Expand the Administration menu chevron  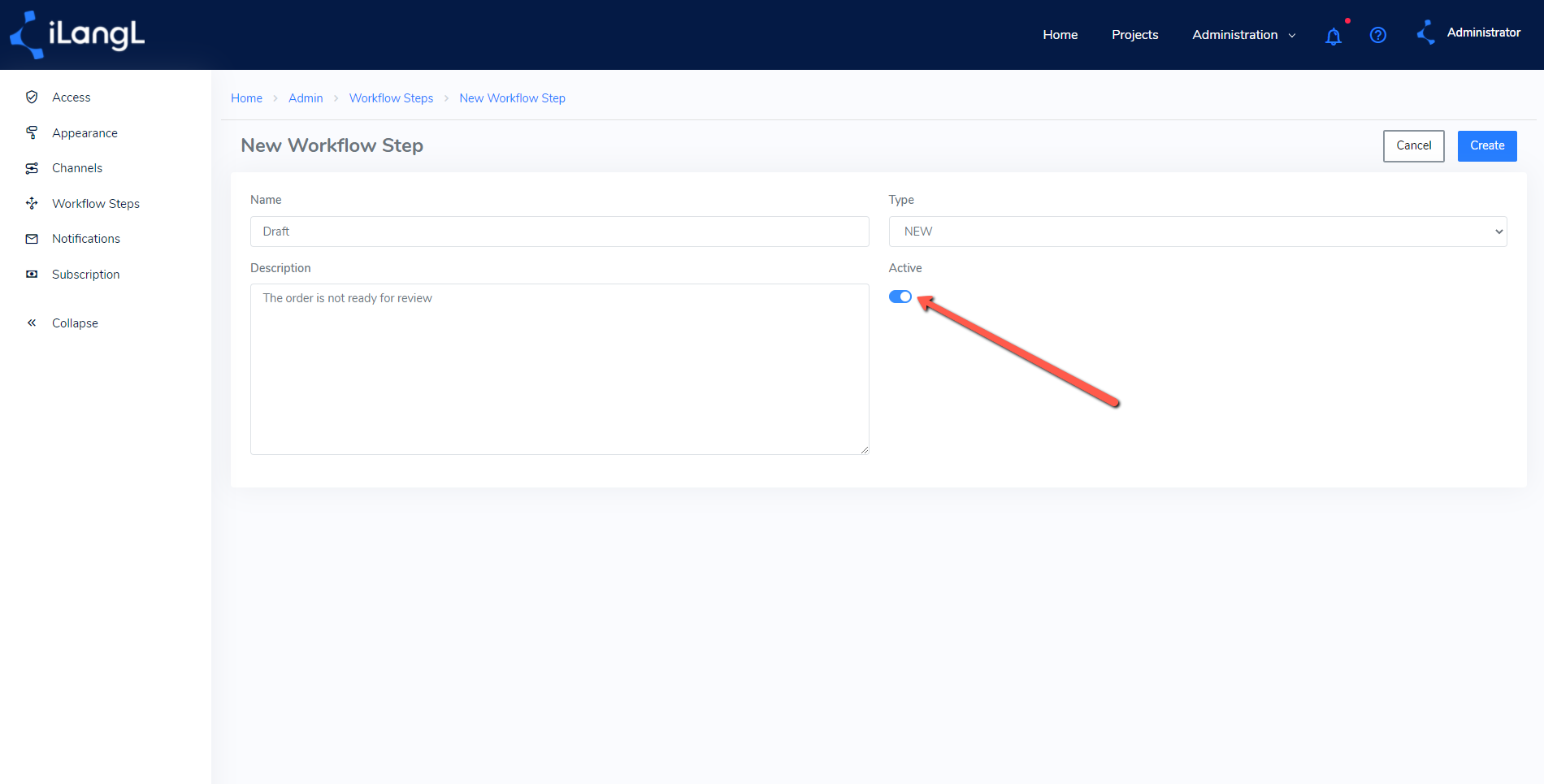1292,36
